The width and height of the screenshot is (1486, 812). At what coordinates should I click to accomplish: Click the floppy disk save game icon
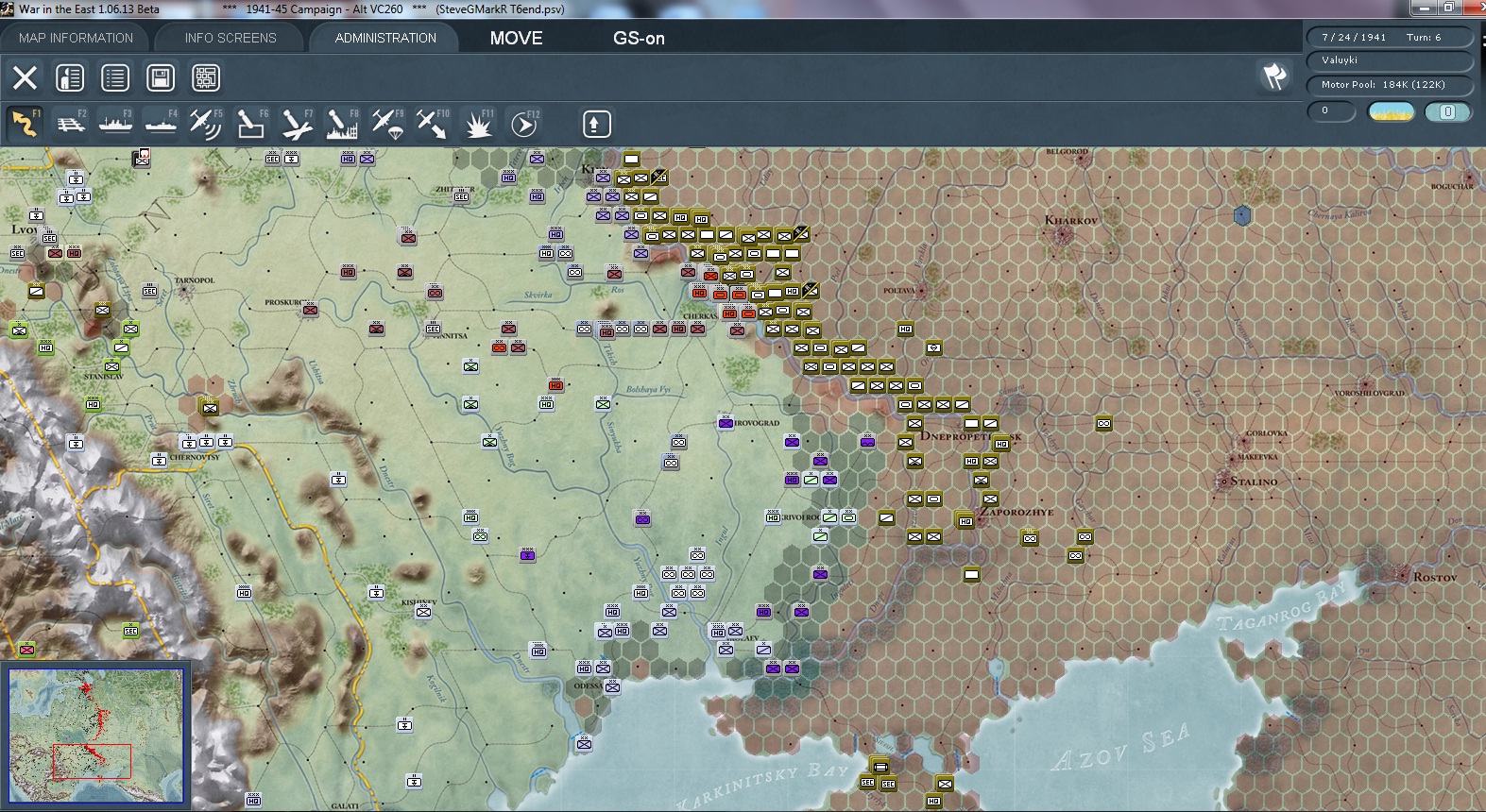coord(161,77)
